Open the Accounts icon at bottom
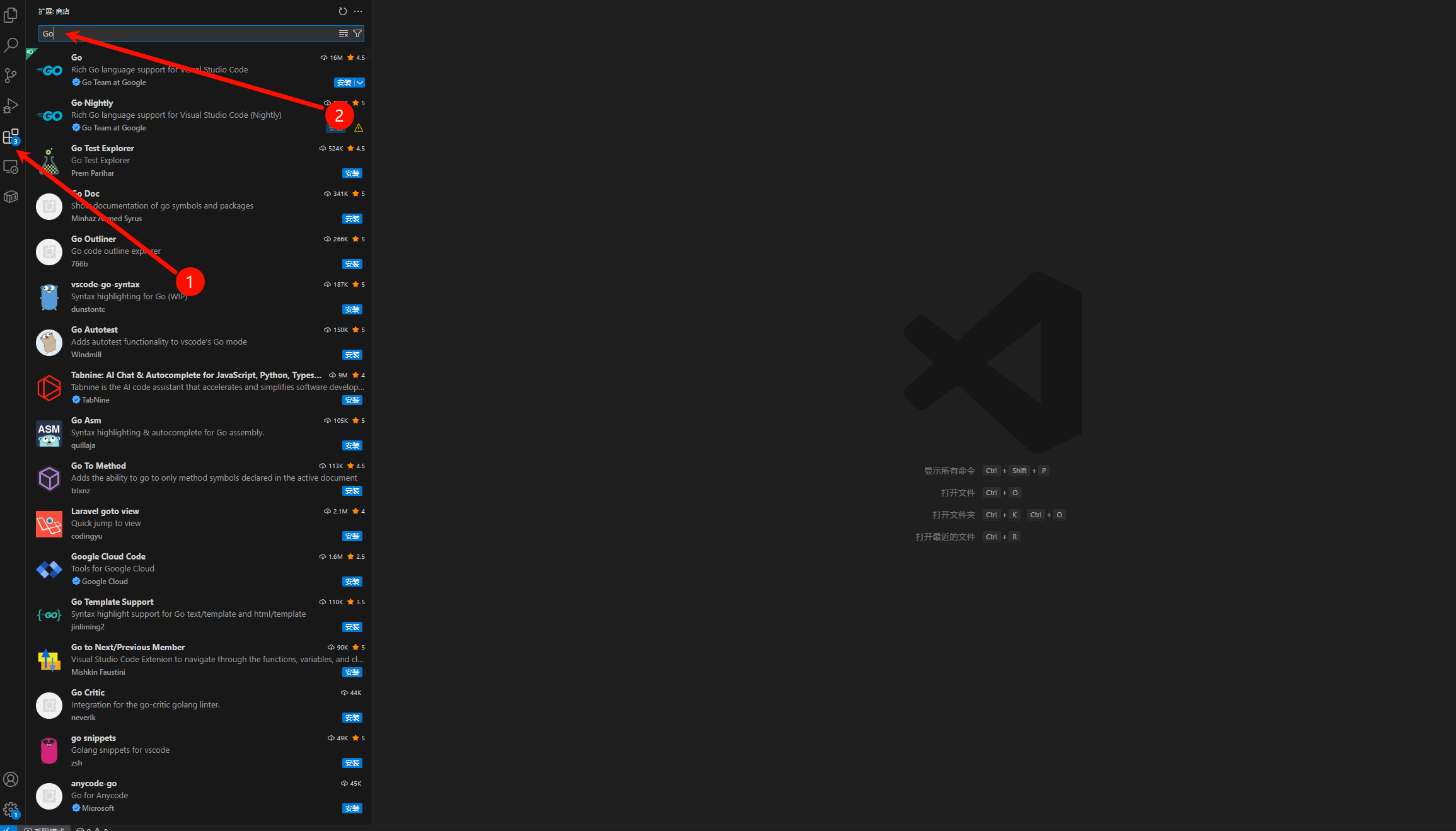This screenshot has width=1456, height=831. click(x=11, y=779)
